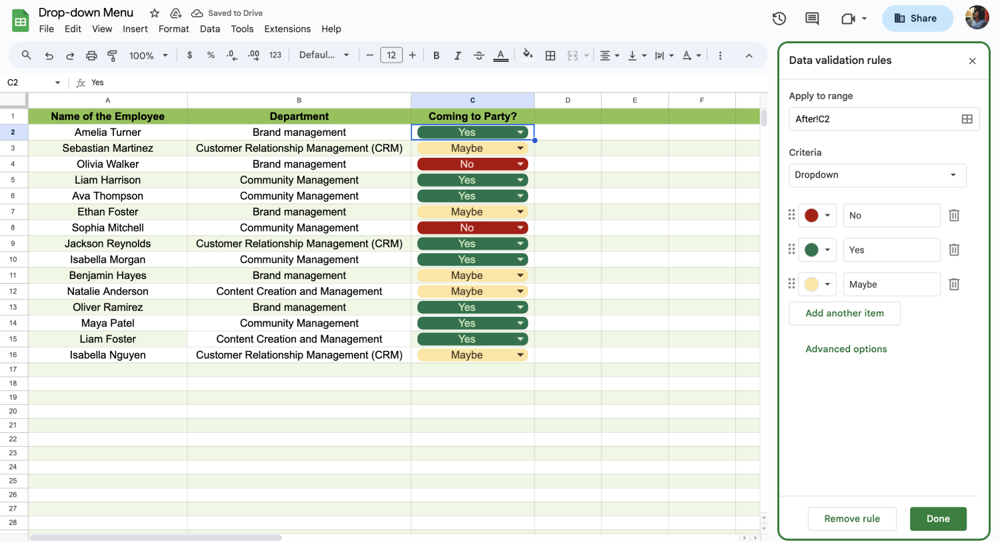
Task: Open the comments panel icon
Action: click(812, 18)
